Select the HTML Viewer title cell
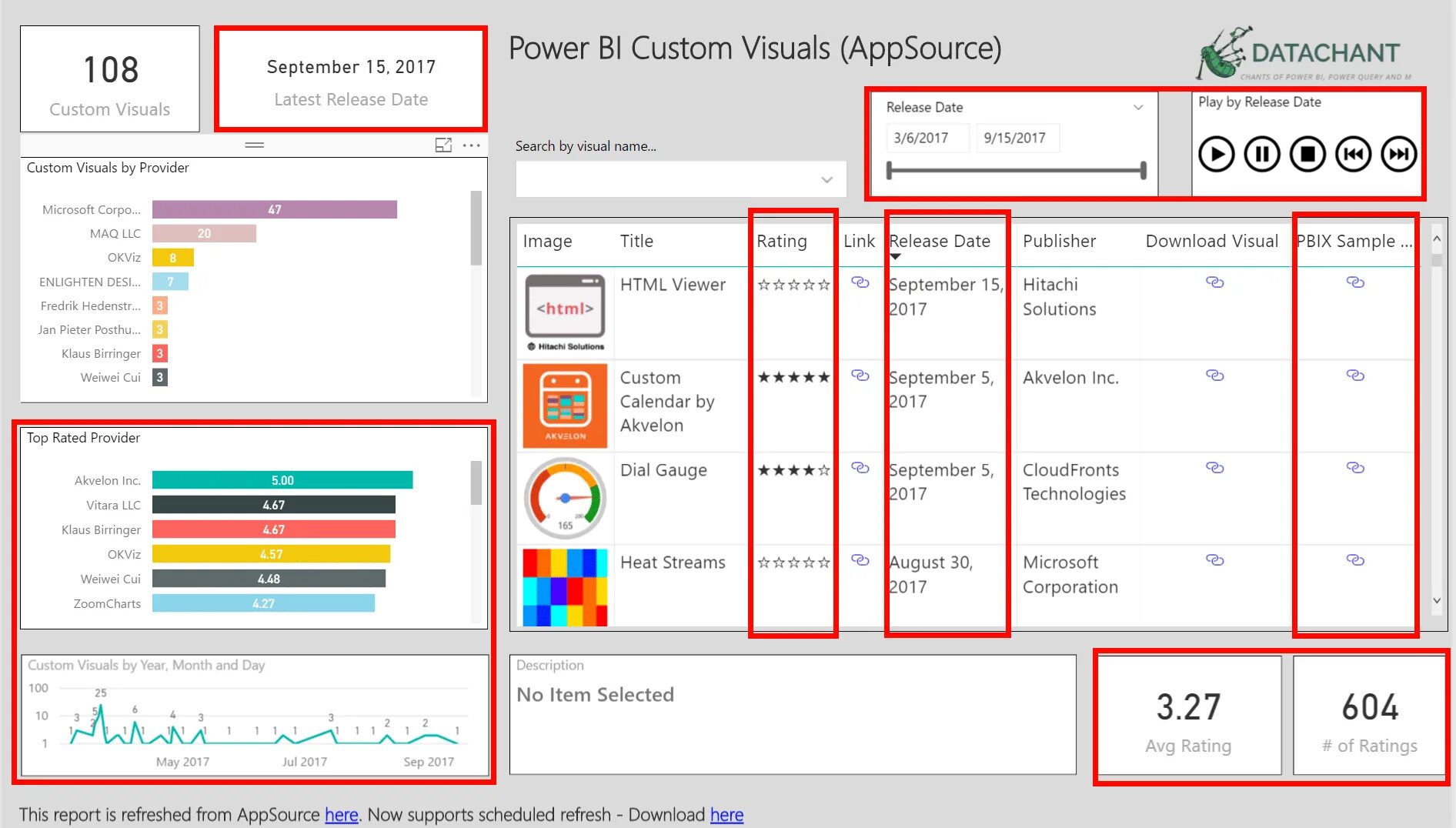Image resolution: width=1456 pixels, height=828 pixels. (x=673, y=285)
